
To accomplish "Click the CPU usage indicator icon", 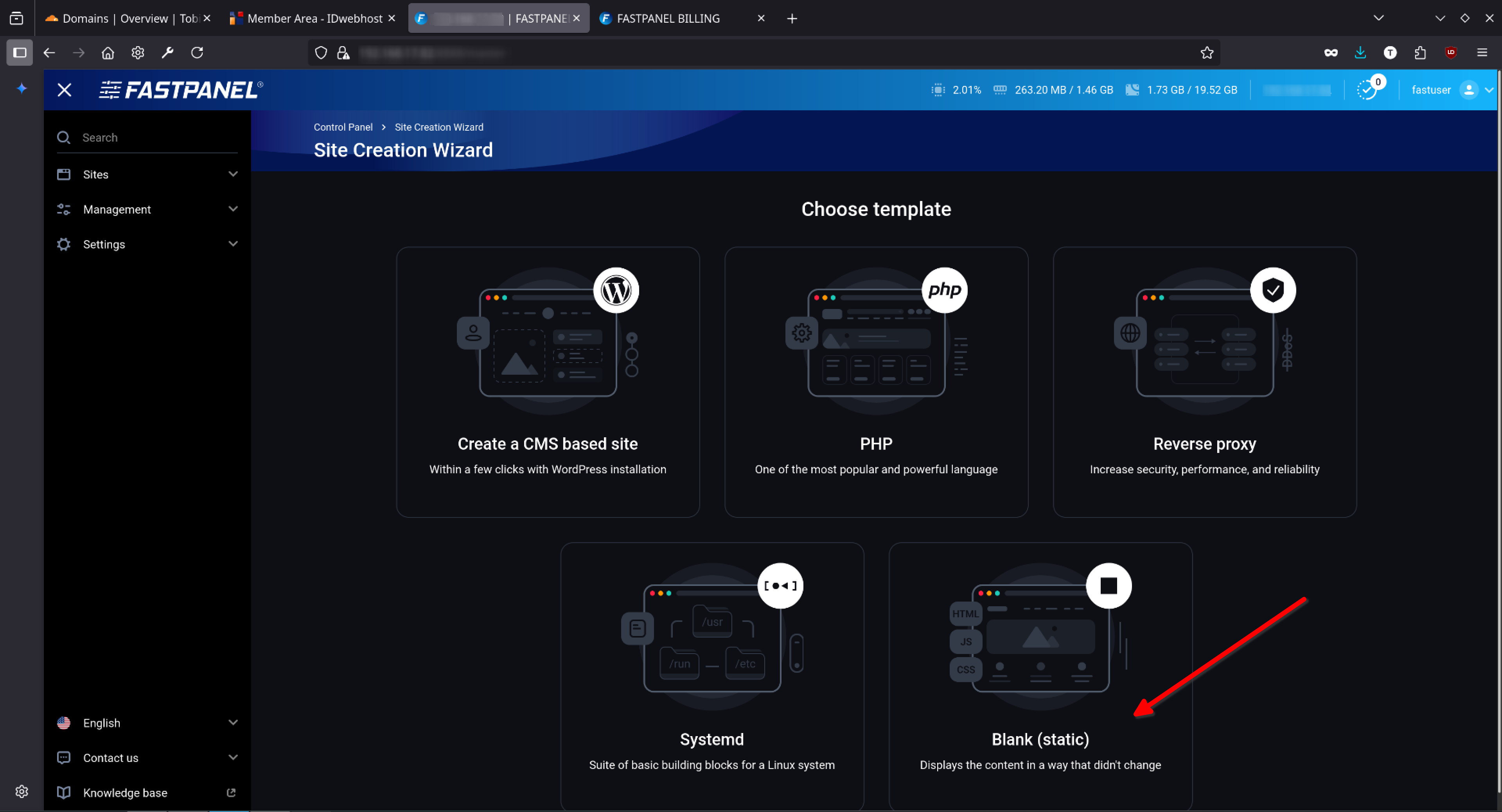I will coord(938,90).
